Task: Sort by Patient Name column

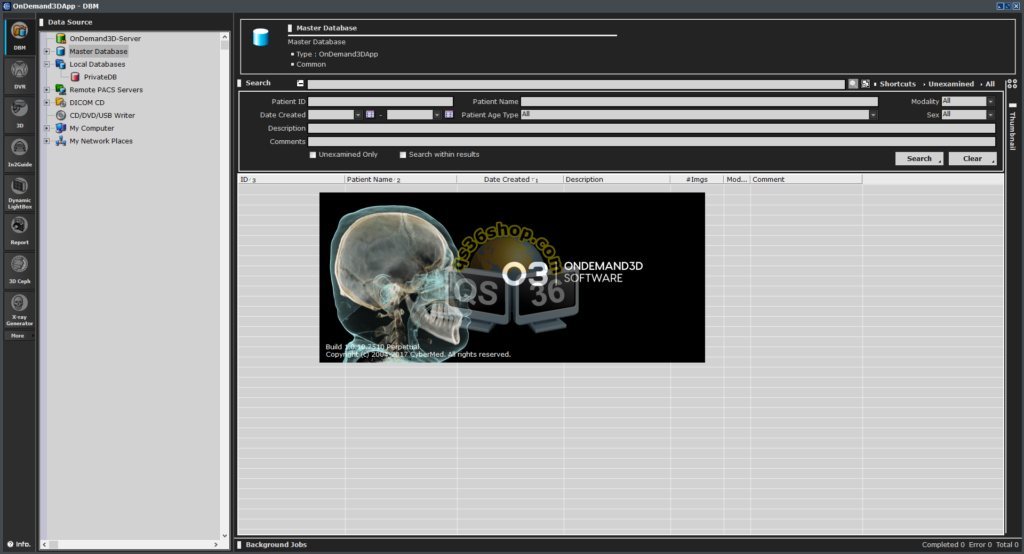Action: tap(400, 180)
